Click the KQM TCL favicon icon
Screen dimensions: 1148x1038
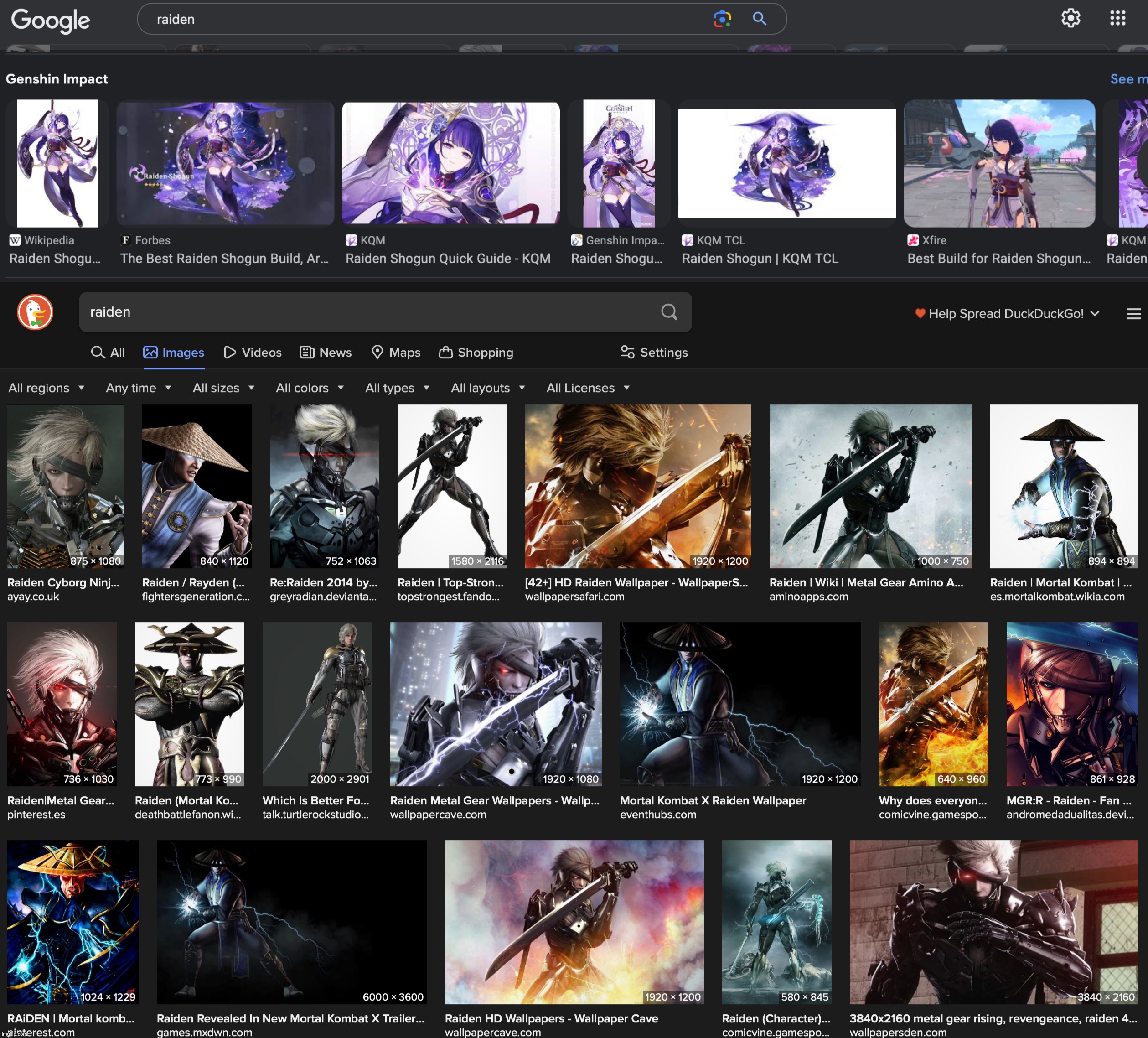click(688, 240)
